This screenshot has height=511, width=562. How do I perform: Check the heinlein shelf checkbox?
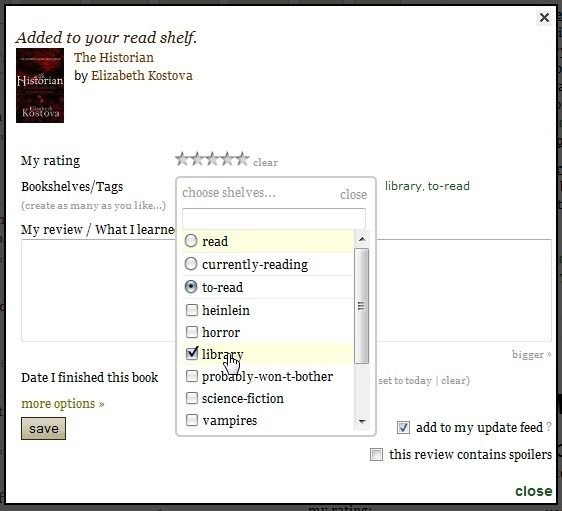pos(192,310)
